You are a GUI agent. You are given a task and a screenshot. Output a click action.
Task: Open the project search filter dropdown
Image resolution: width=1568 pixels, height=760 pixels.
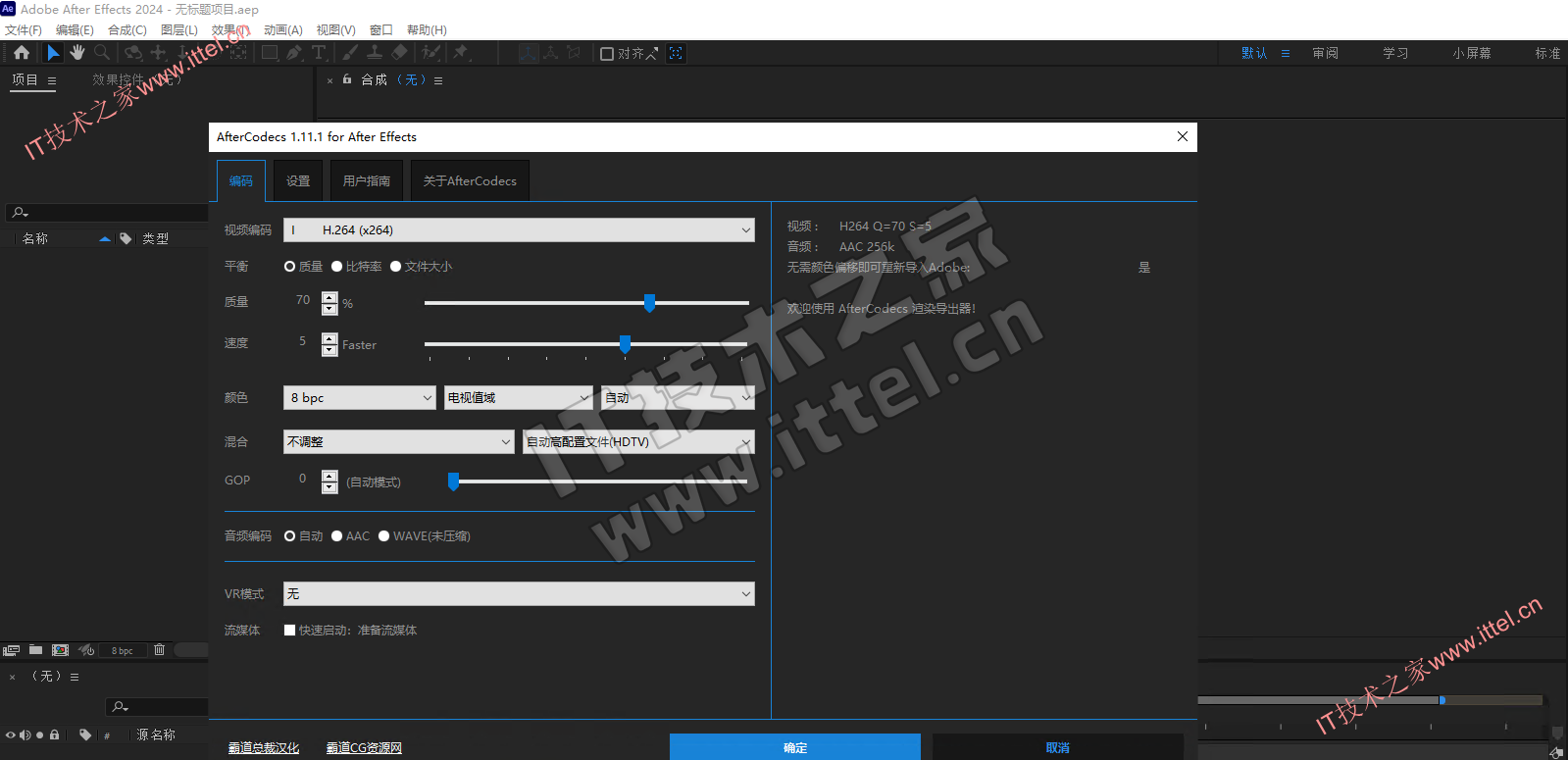(x=20, y=213)
